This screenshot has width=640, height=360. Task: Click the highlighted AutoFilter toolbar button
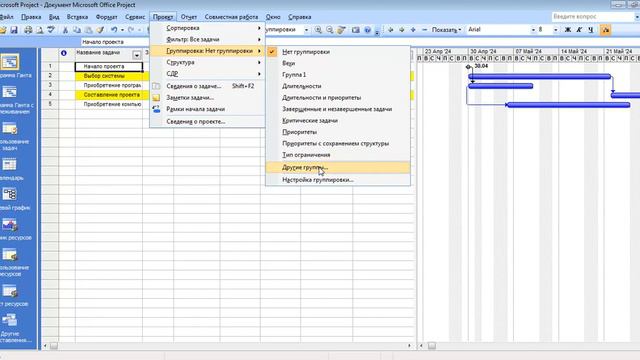point(605,30)
